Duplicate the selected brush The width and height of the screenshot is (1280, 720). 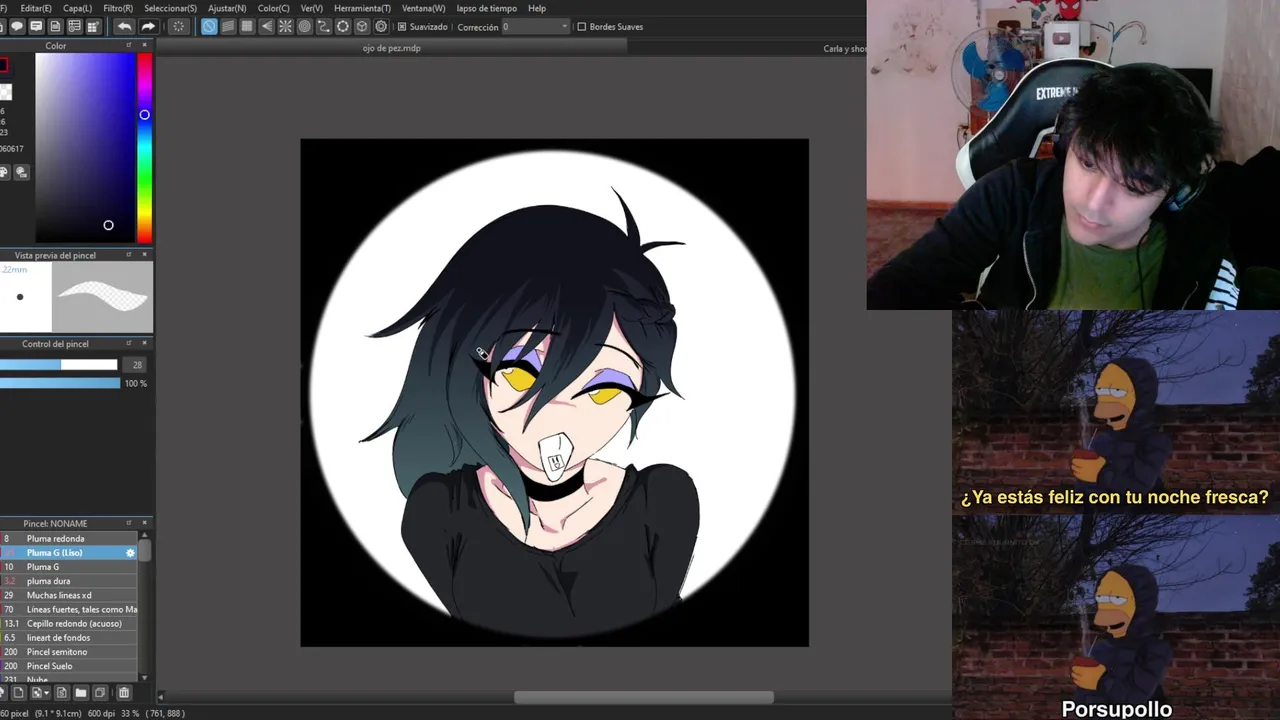click(100, 692)
